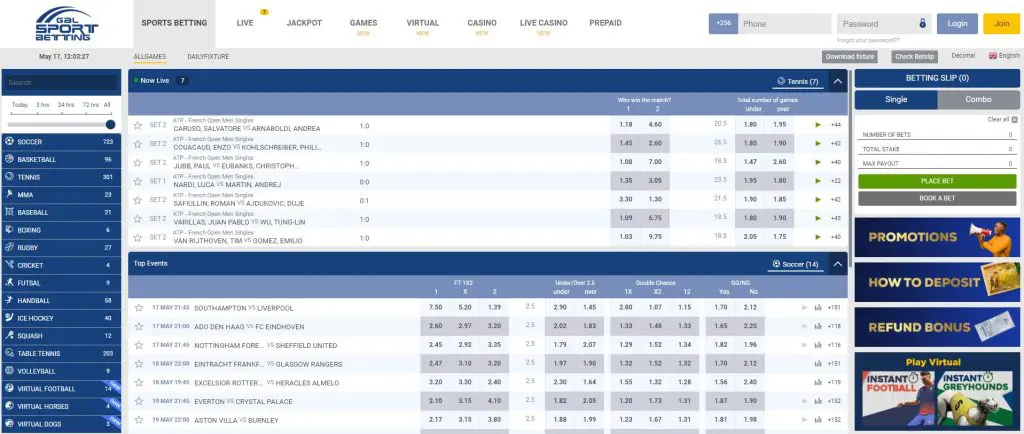Change Decimal odds format
Image resolution: width=1024 pixels, height=434 pixels.
pos(963,56)
